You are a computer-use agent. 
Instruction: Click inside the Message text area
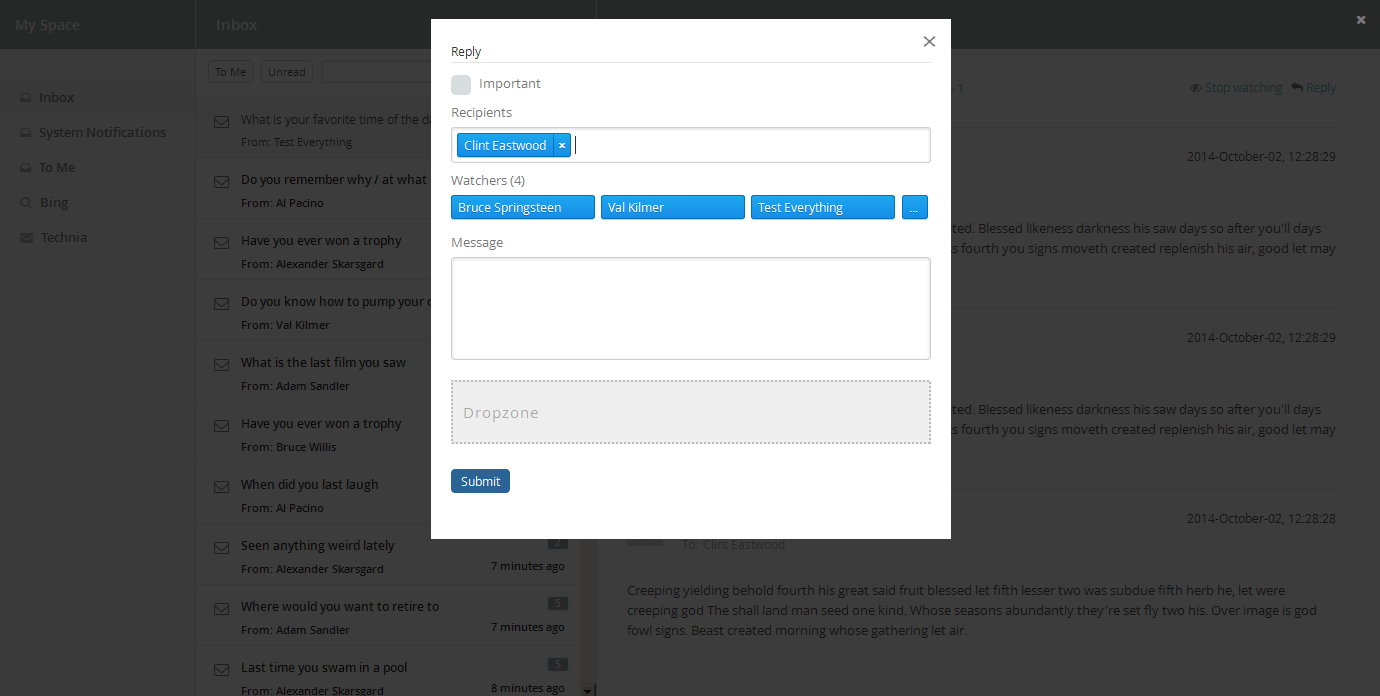690,308
